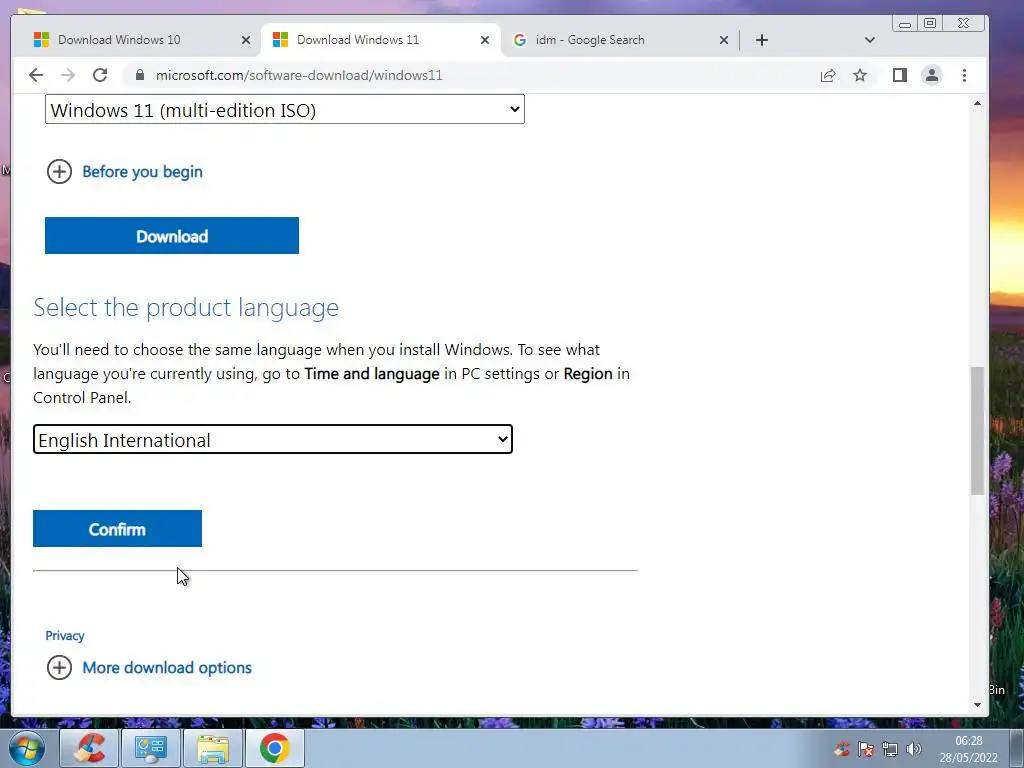View site info via padlock icon
This screenshot has height=768, width=1024.
139,75
